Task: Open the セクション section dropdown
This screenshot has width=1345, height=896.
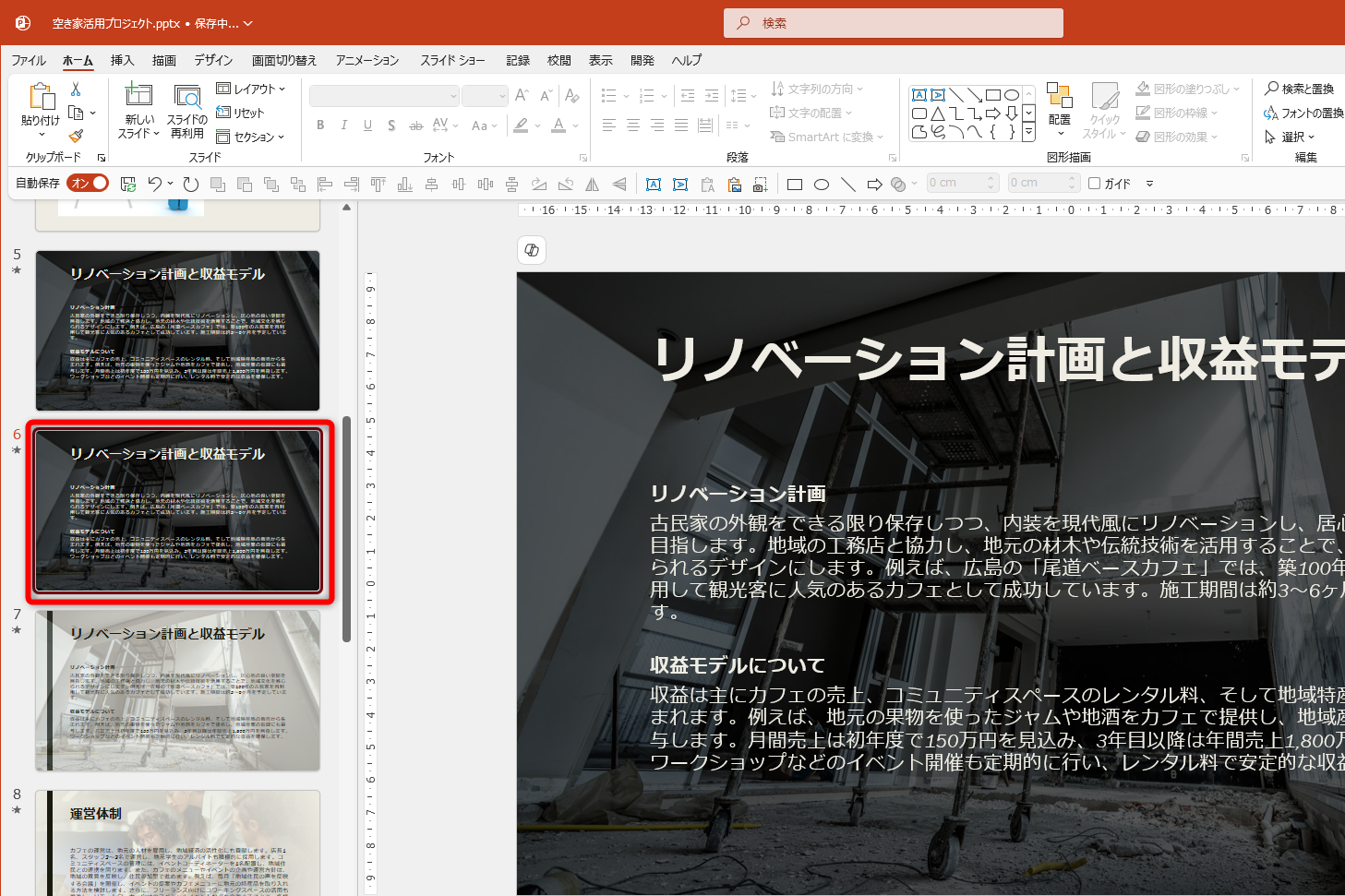Action: [x=251, y=137]
